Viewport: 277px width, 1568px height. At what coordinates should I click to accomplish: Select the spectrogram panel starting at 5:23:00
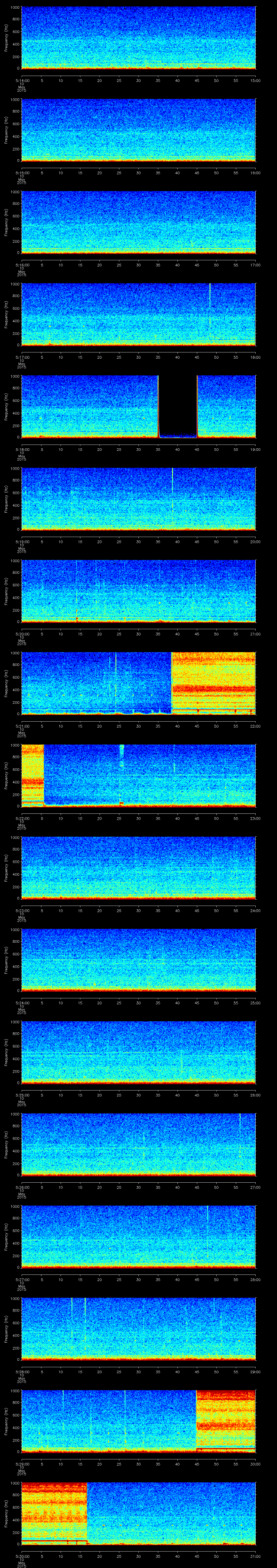138,868
